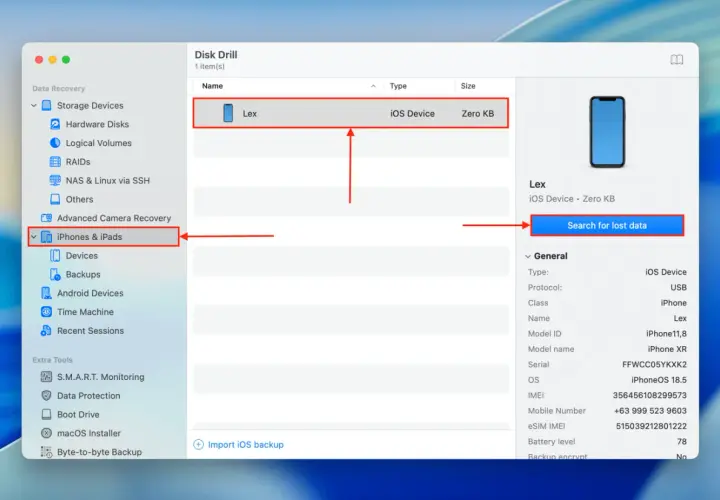This screenshot has width=720, height=500.
Task: Select Devices under iPhones & iPads
Action: 82,255
